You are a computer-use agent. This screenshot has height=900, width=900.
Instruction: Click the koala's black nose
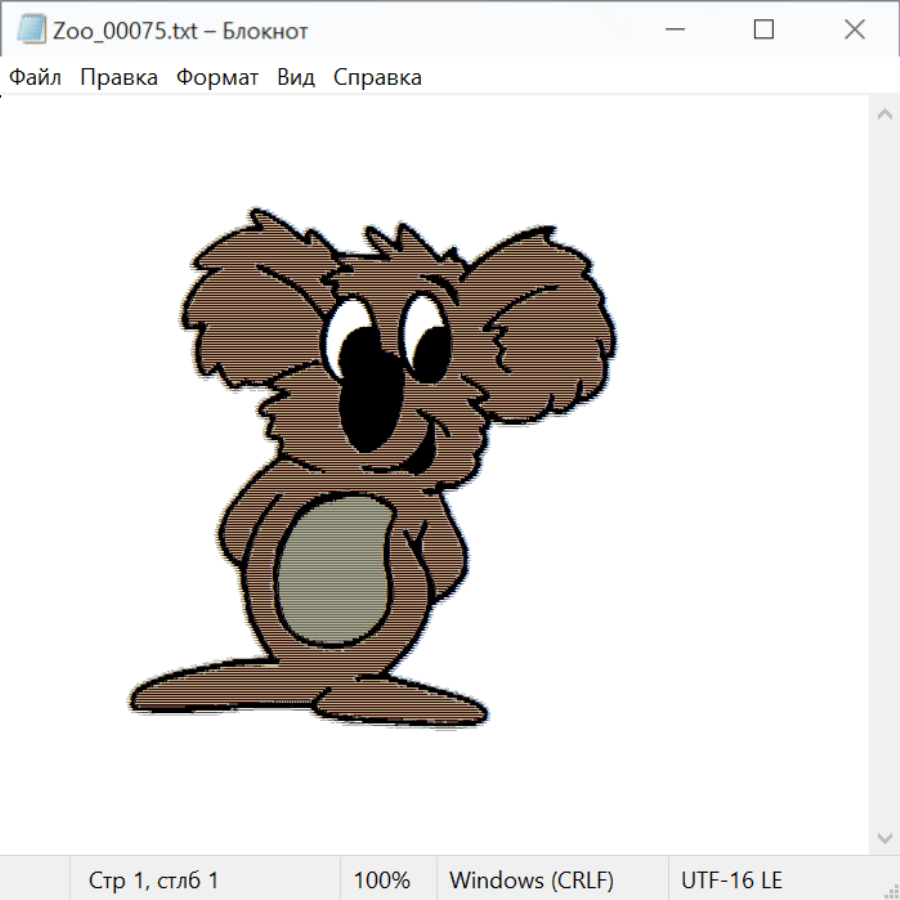[x=368, y=395]
